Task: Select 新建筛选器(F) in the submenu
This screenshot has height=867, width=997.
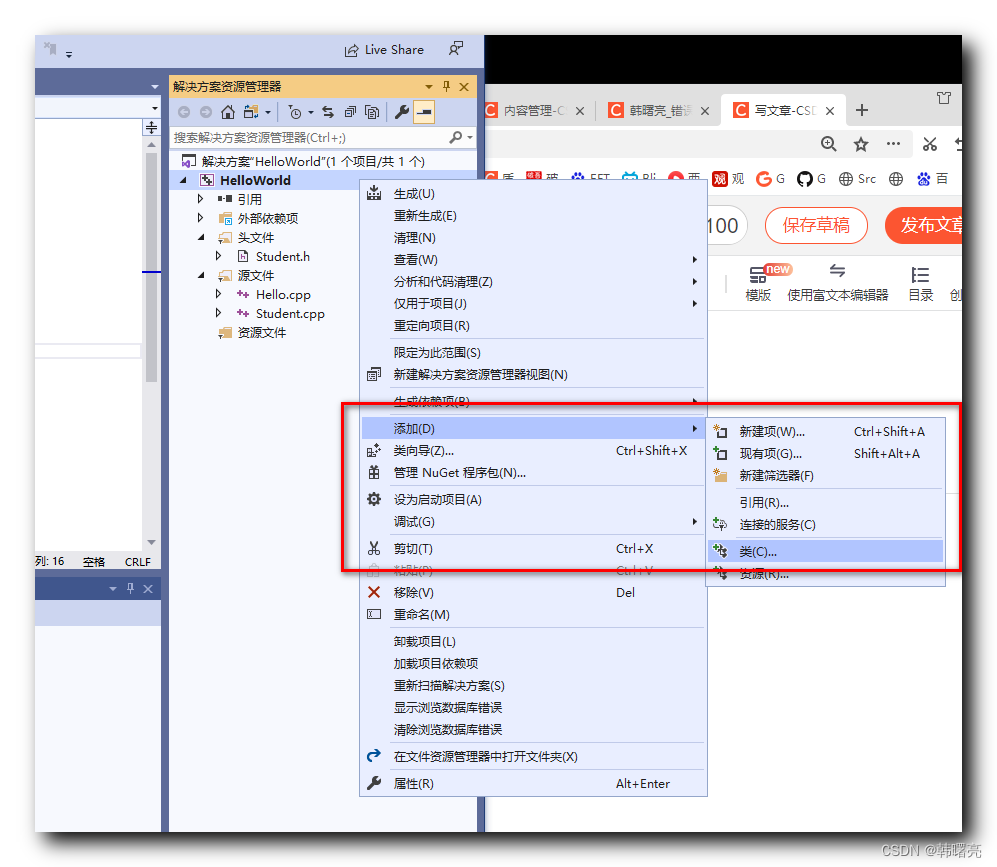Action: point(825,475)
